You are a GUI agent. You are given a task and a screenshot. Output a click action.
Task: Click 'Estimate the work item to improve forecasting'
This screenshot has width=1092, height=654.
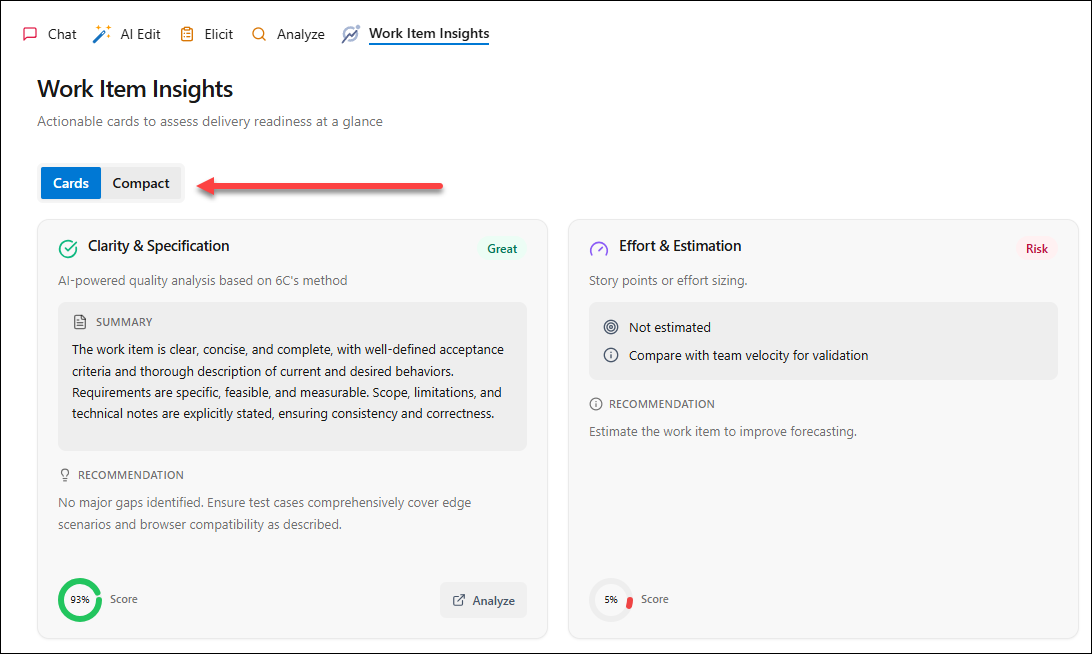tap(723, 432)
